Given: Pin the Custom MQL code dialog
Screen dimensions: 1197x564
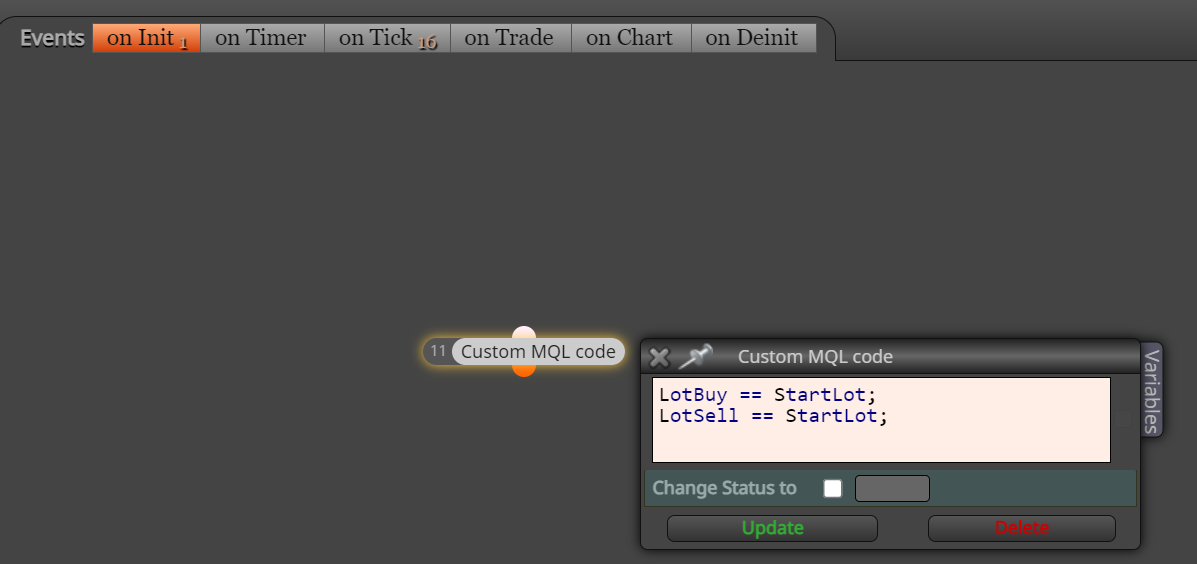Looking at the screenshot, I should (x=695, y=356).
